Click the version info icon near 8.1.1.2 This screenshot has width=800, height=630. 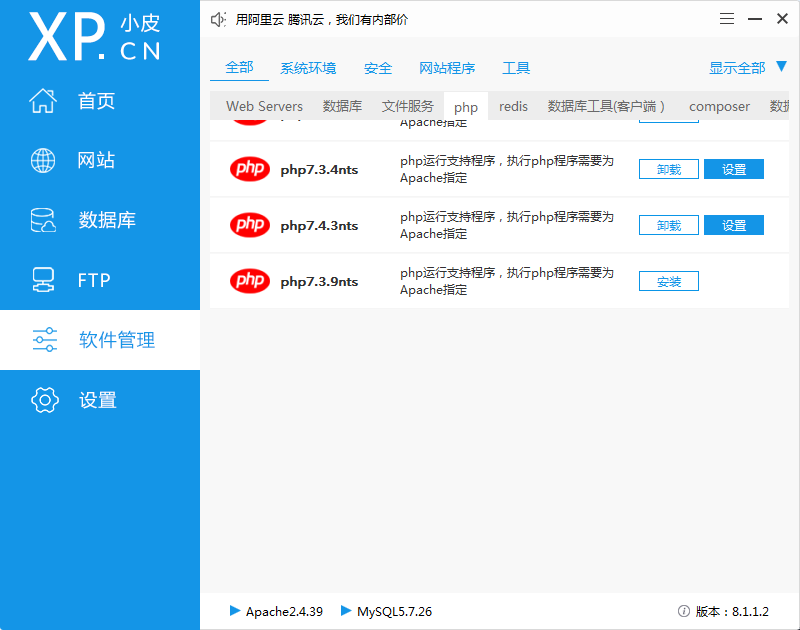coord(682,611)
